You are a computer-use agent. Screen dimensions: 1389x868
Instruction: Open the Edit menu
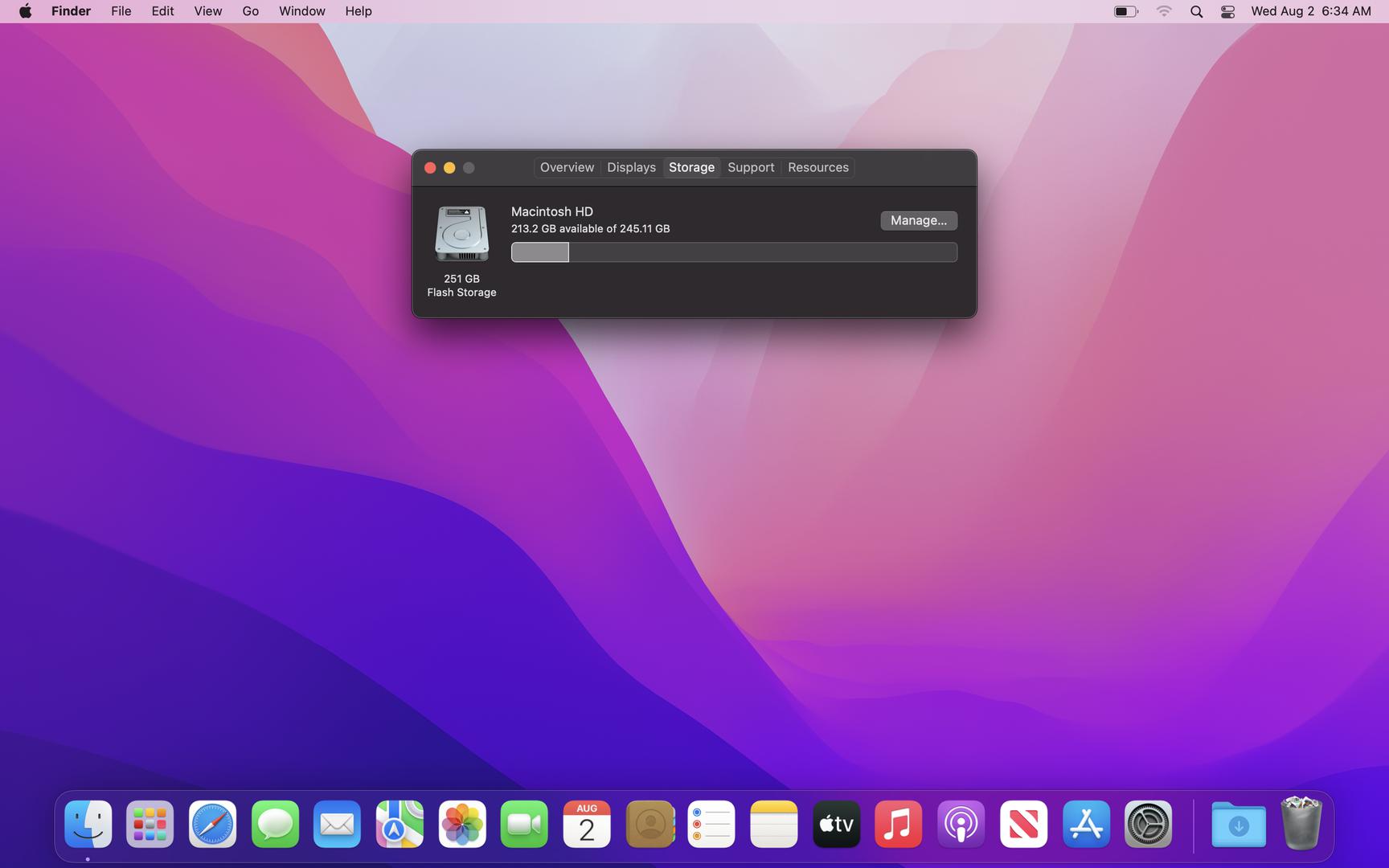click(162, 11)
